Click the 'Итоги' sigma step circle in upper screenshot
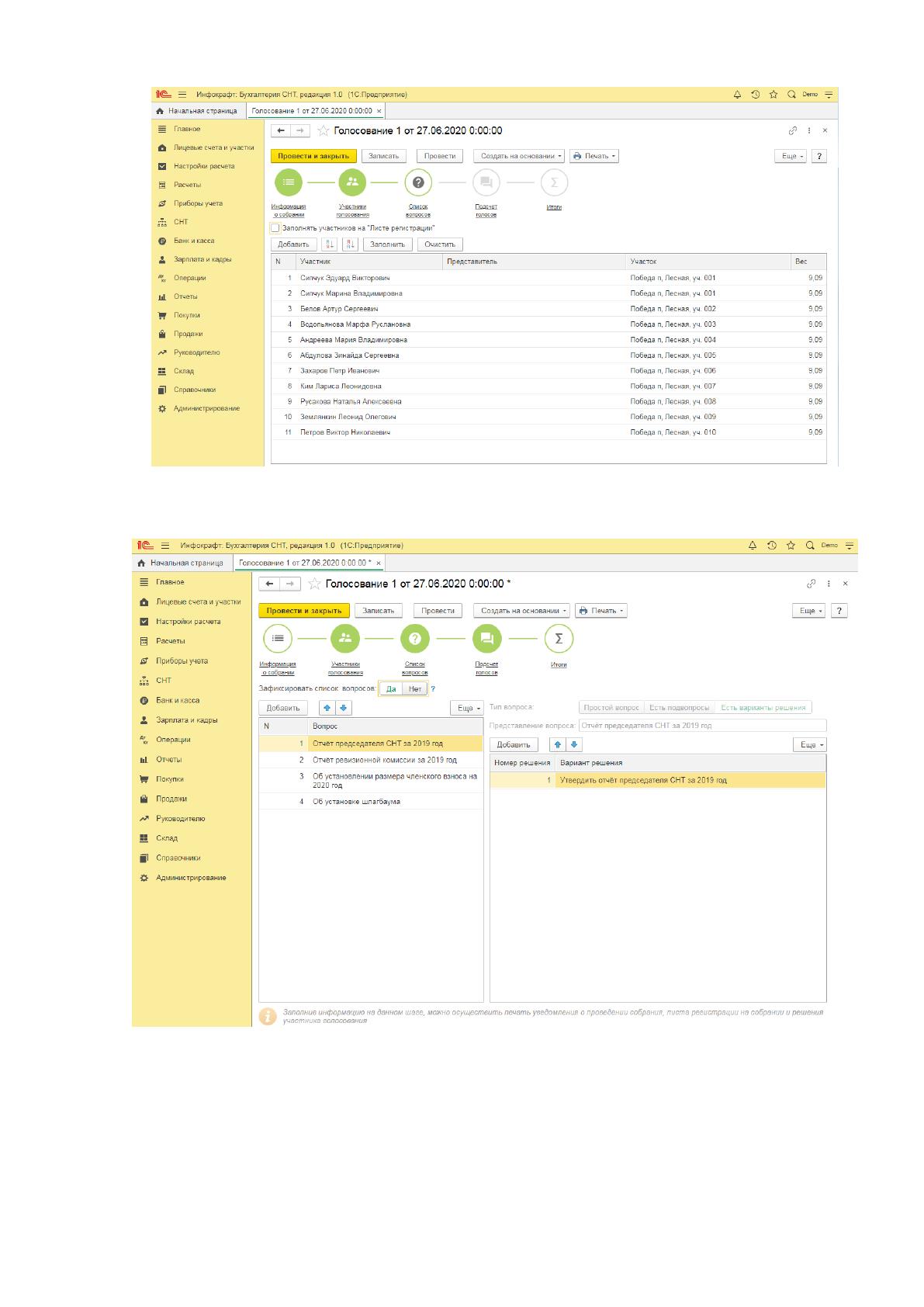 [x=554, y=182]
